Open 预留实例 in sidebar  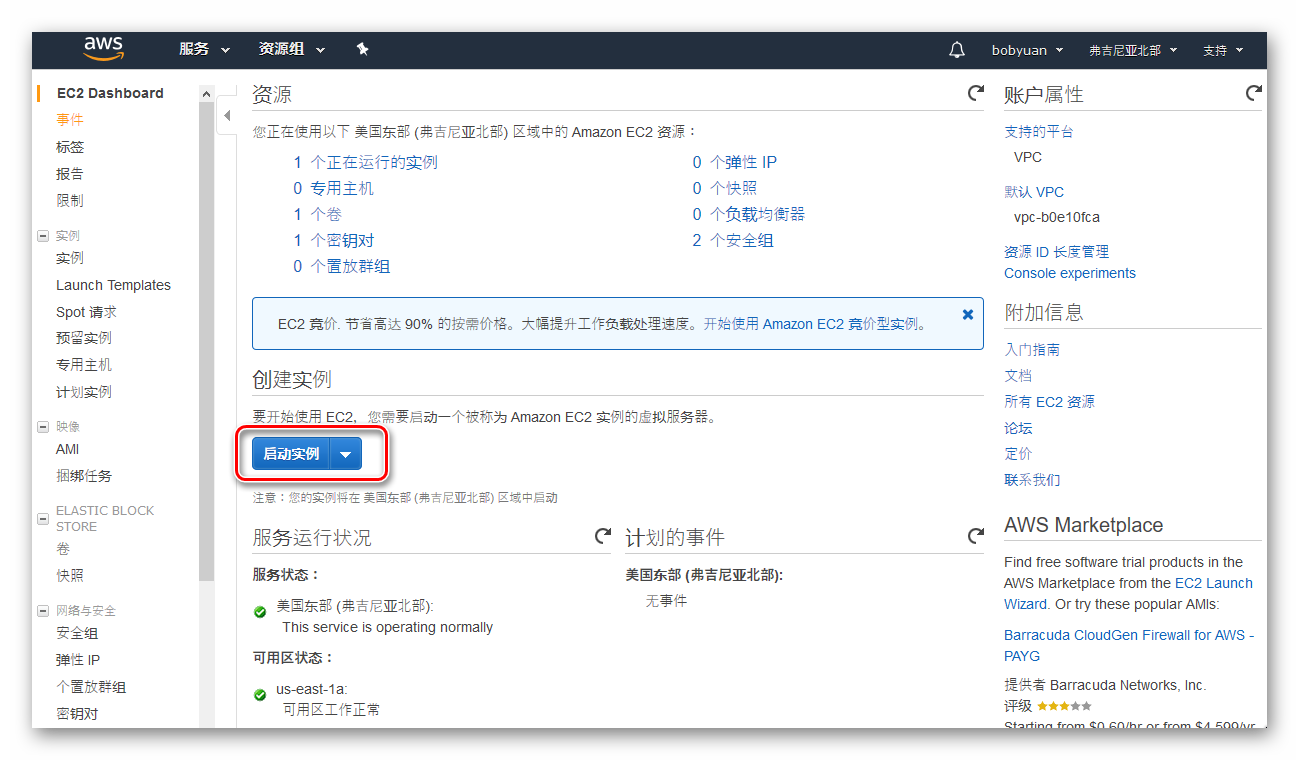pos(84,338)
